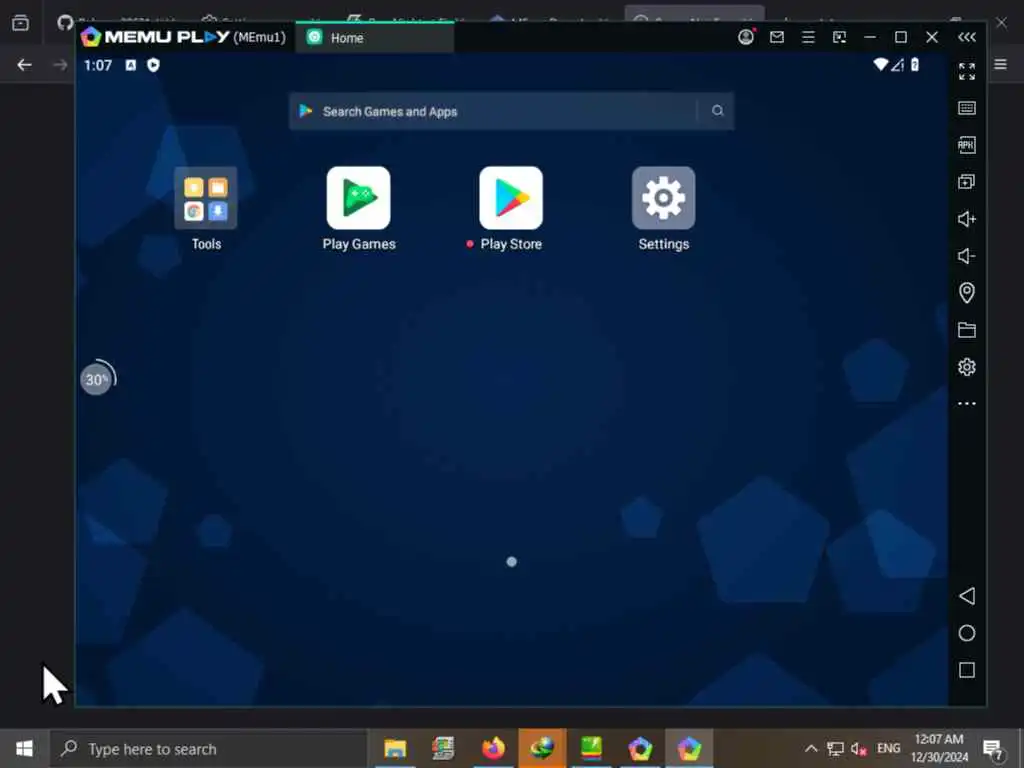The image size is (1024, 768).
Task: Click the mini window mode icon
Action: [839, 37]
